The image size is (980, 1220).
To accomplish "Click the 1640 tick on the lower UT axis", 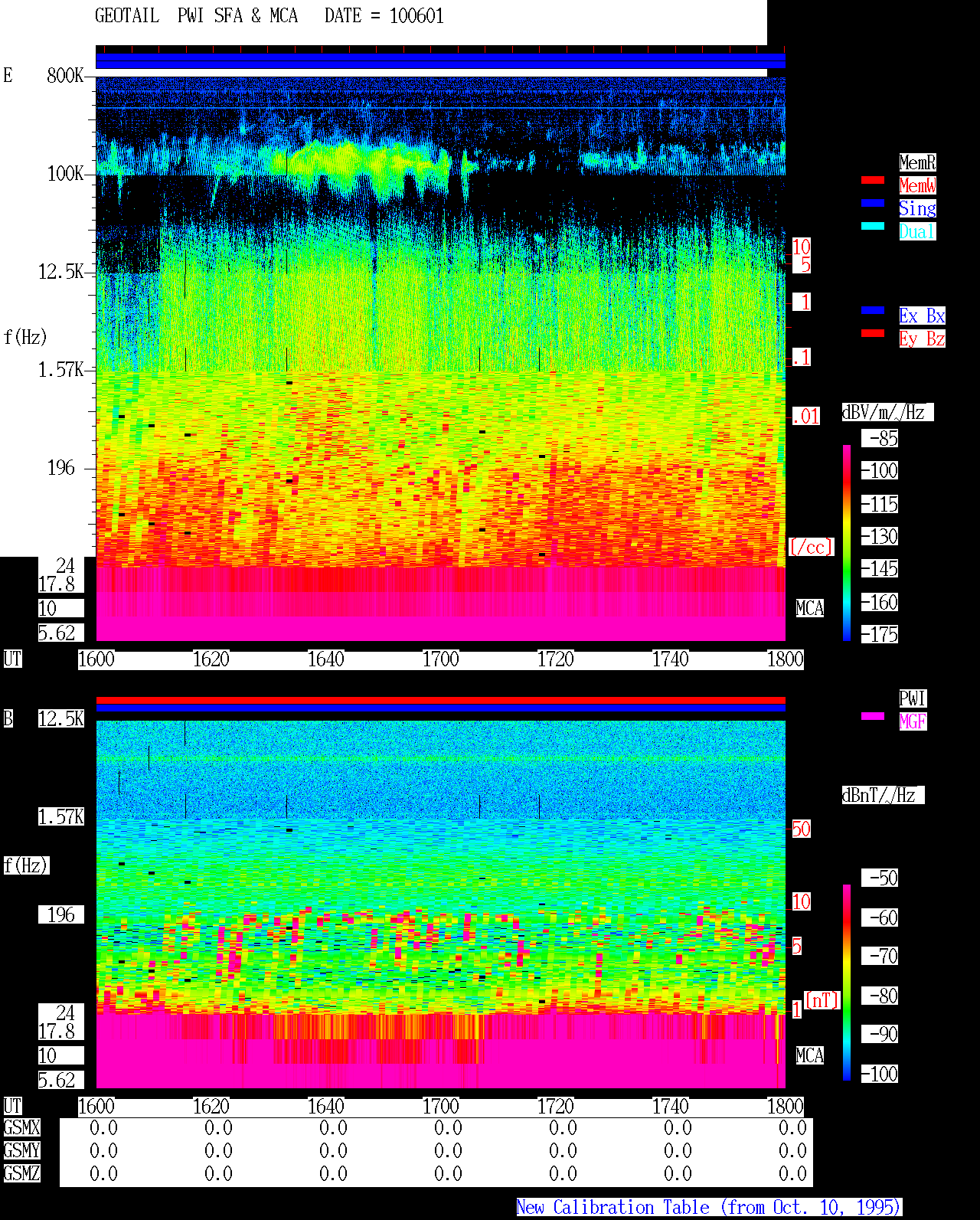I will coord(325,1107).
